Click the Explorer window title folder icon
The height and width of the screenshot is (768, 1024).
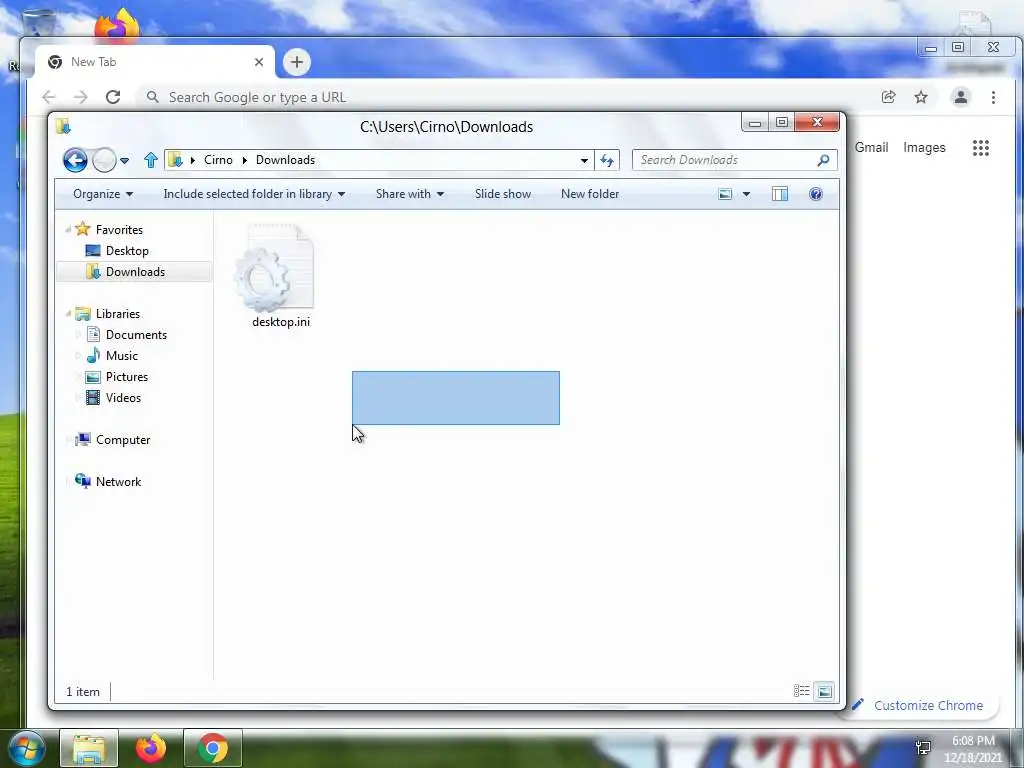(63, 126)
